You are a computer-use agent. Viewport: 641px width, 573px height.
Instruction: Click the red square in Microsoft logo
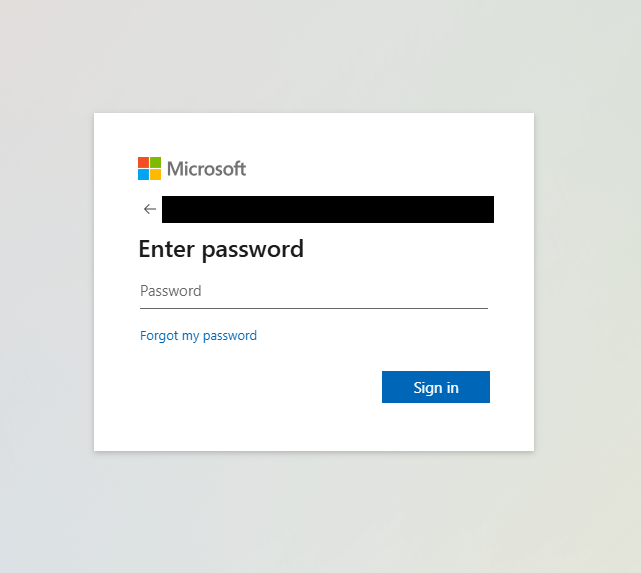143,162
